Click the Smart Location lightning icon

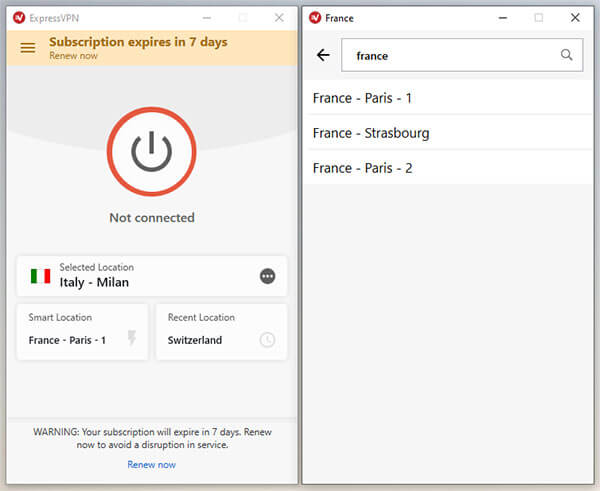(x=132, y=338)
